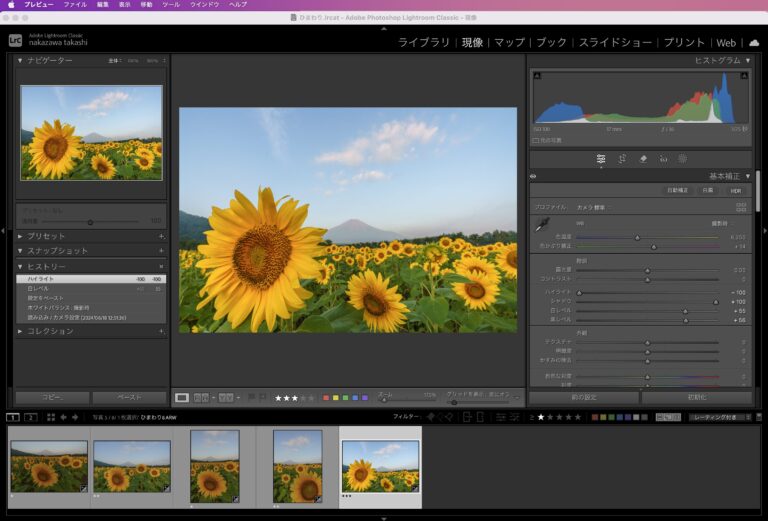Select the Edit sliders tool icon
This screenshot has height=521, width=768.
pyautogui.click(x=601, y=158)
